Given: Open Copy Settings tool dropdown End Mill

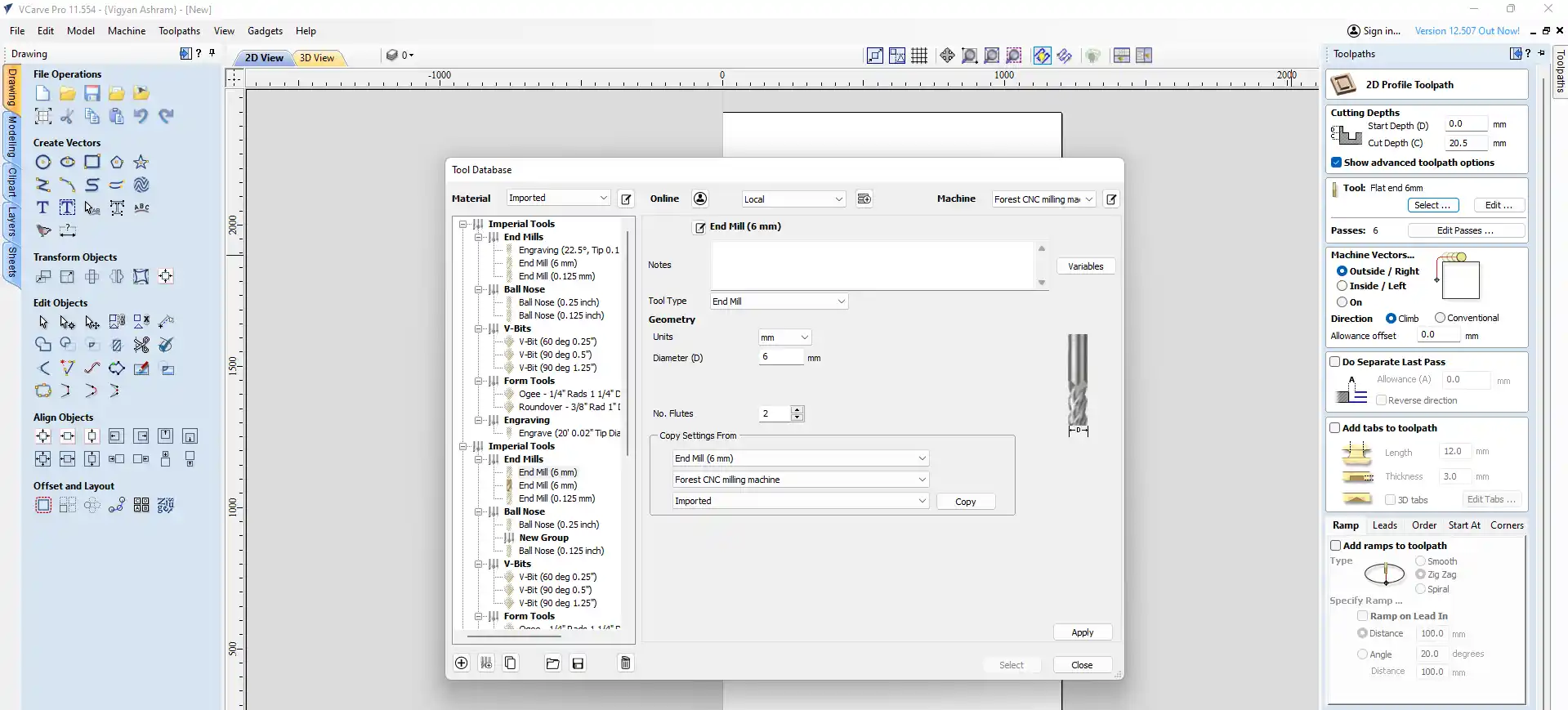Looking at the screenshot, I should [x=801, y=458].
